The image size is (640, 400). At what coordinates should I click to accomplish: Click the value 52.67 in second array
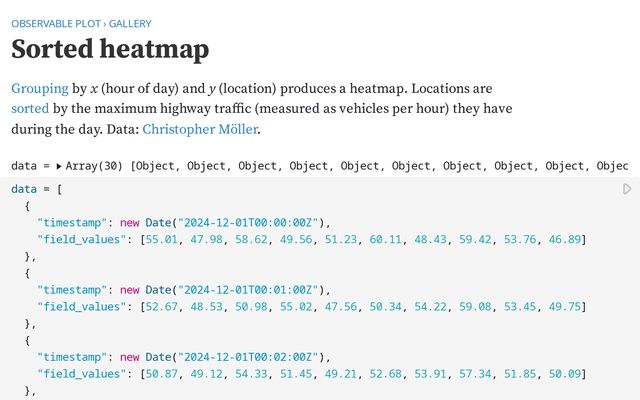pyautogui.click(x=161, y=306)
